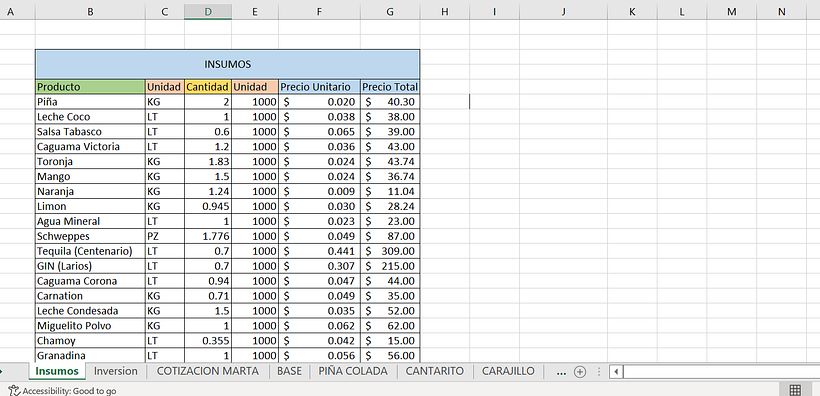
Task: Select column G header
Action: coord(390,12)
